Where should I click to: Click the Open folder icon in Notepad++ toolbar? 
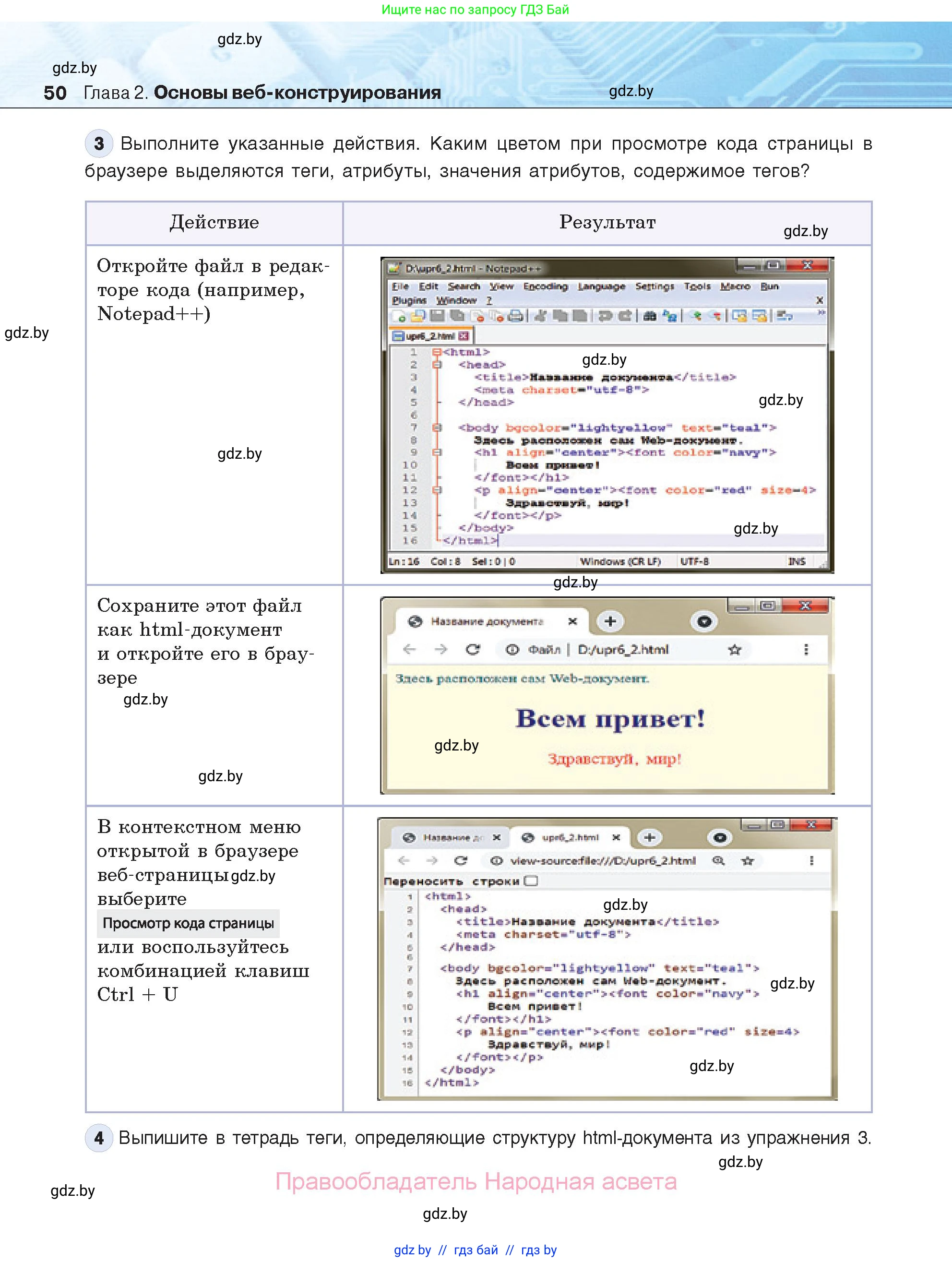point(418,316)
